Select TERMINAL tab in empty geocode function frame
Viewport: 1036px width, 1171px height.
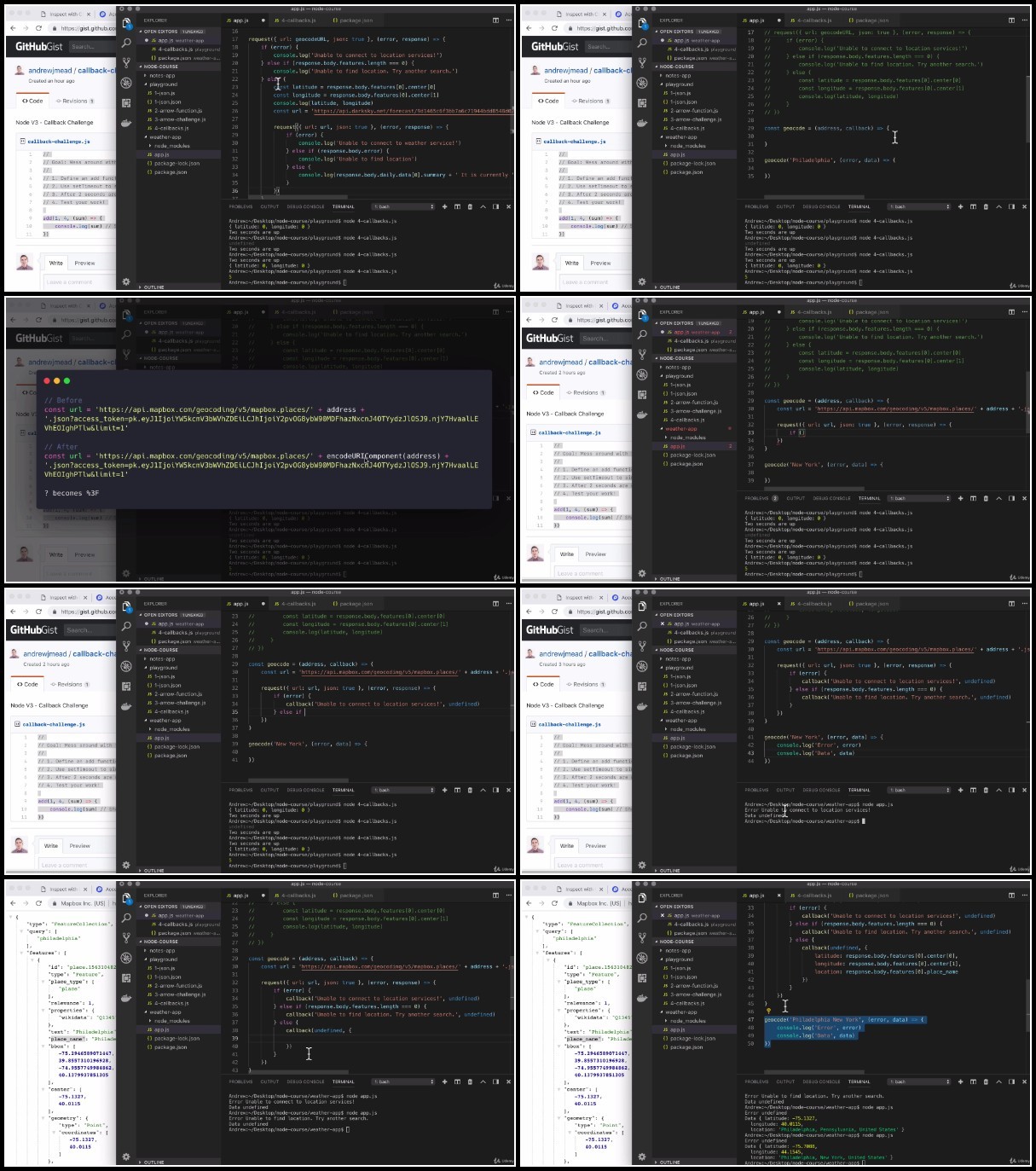click(859, 206)
